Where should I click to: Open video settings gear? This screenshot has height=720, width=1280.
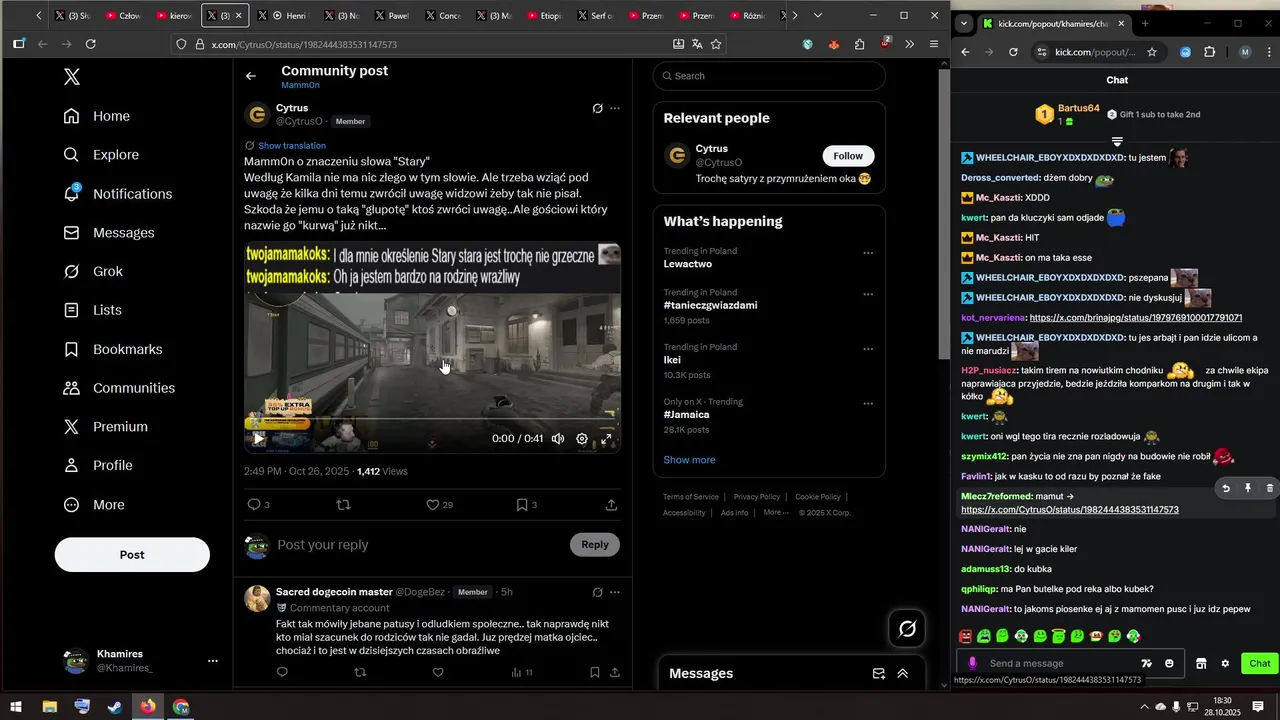[582, 438]
